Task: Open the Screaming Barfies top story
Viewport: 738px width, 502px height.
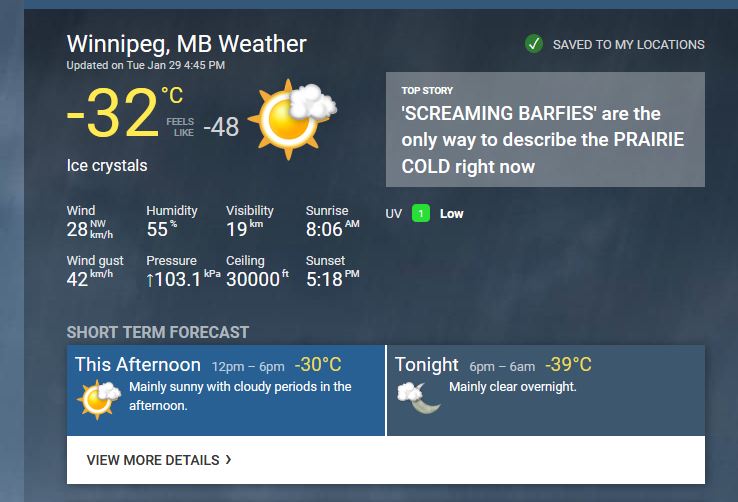Action: (545, 129)
